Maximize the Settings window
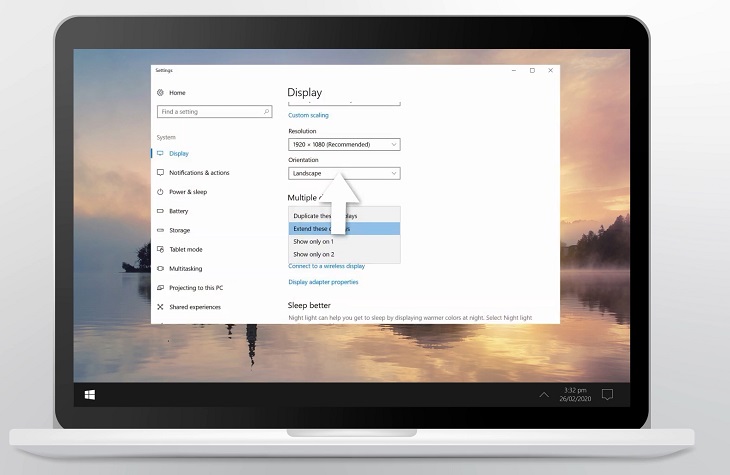 (532, 70)
